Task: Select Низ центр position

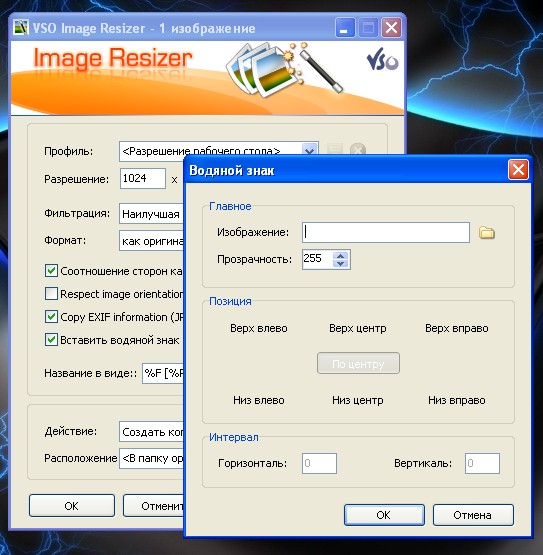Action: point(358,400)
